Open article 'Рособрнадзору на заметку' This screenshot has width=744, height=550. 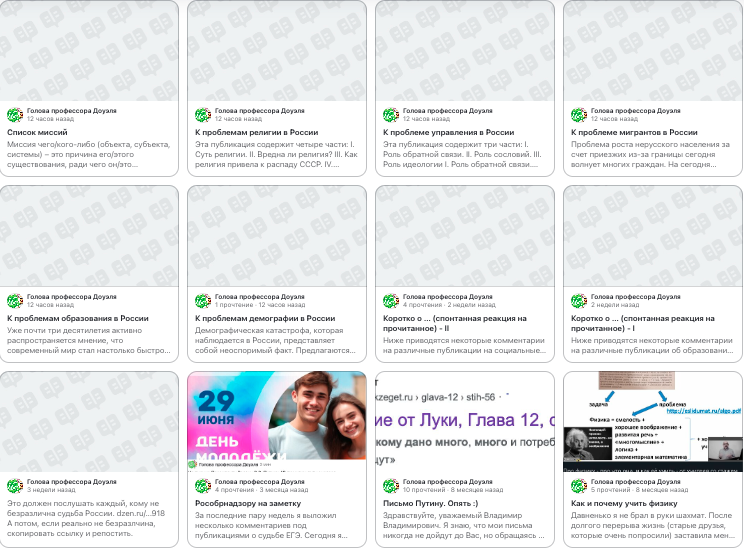[x=248, y=503]
